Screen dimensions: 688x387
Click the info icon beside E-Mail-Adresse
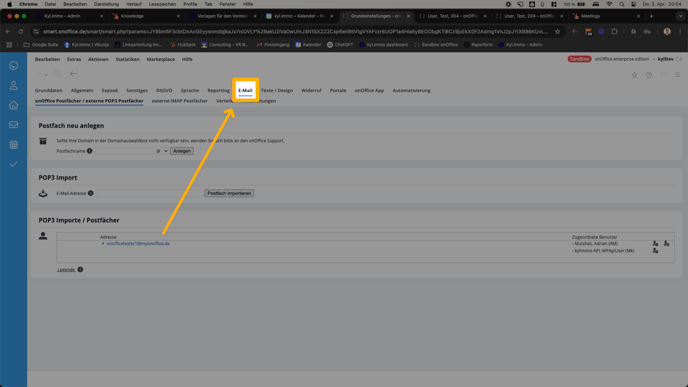91,193
